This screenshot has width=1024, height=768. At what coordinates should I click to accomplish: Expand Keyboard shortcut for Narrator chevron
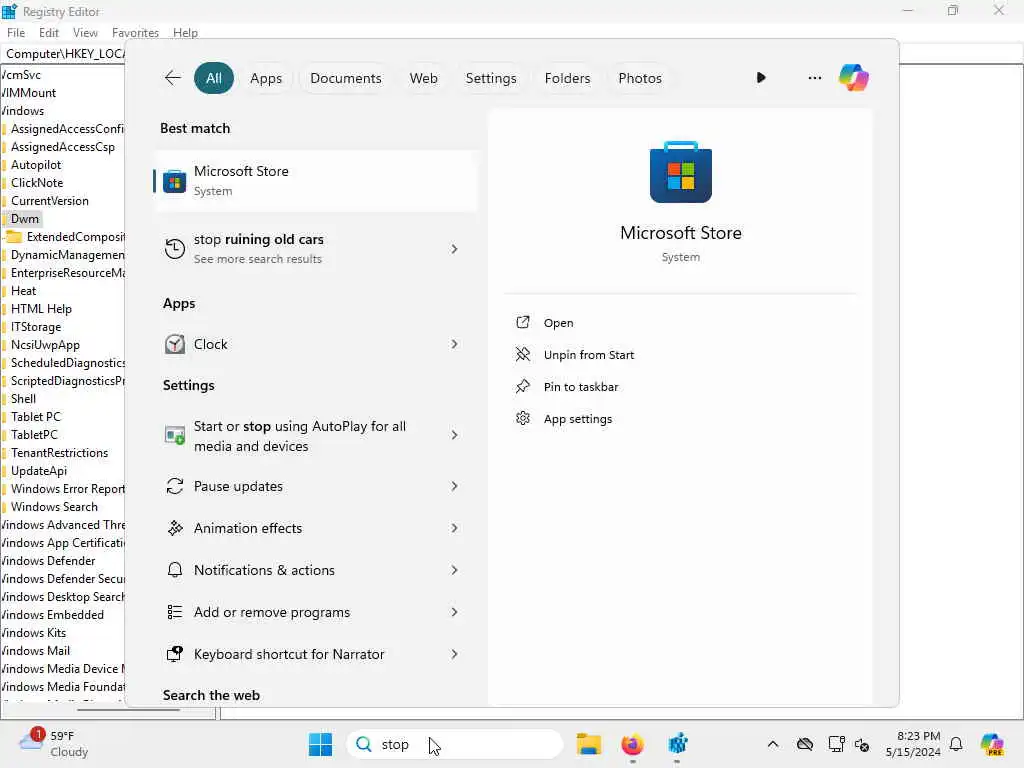click(455, 654)
